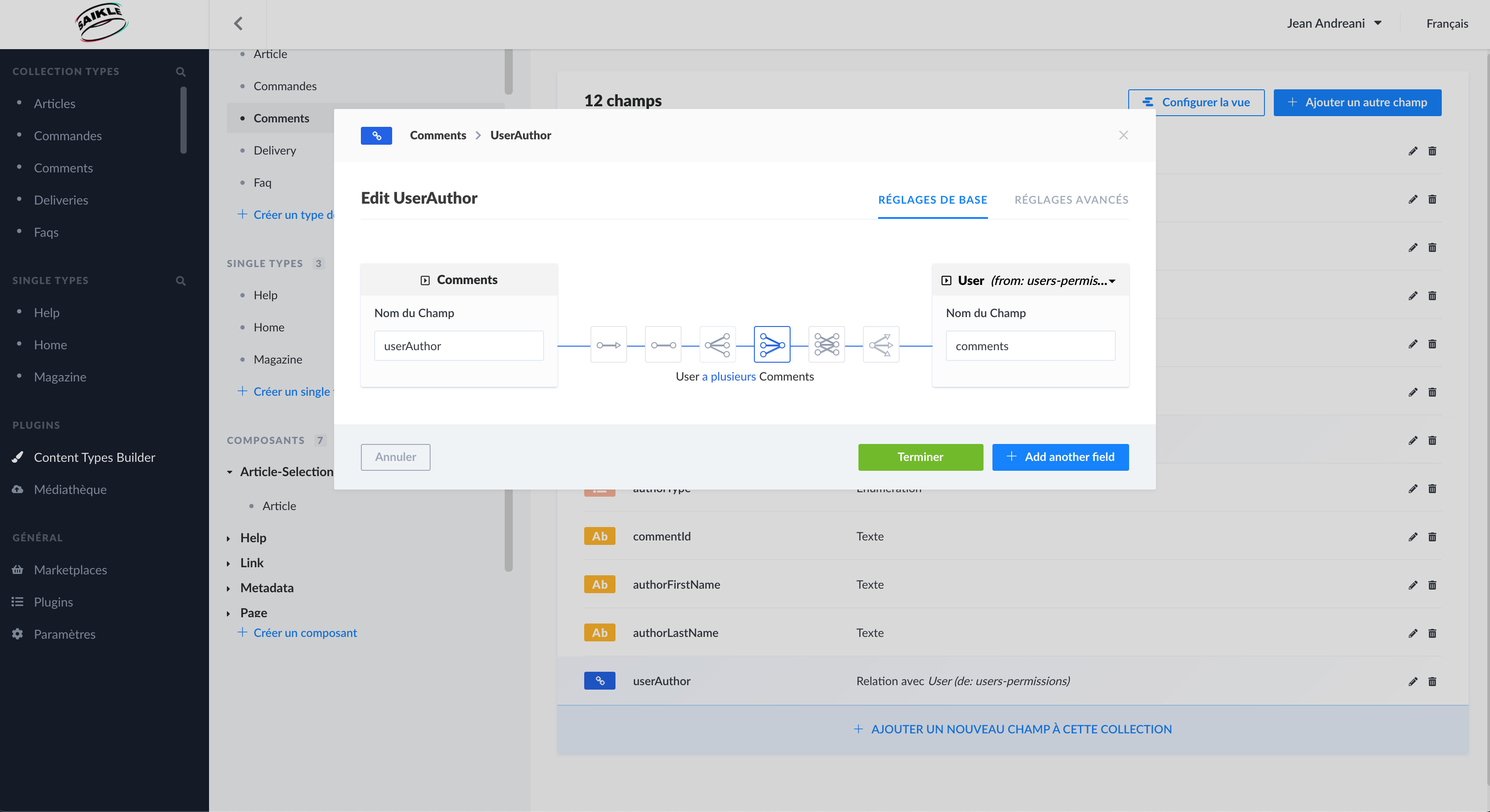
Task: Open Médiathèque plugin in sidebar
Action: (x=70, y=489)
